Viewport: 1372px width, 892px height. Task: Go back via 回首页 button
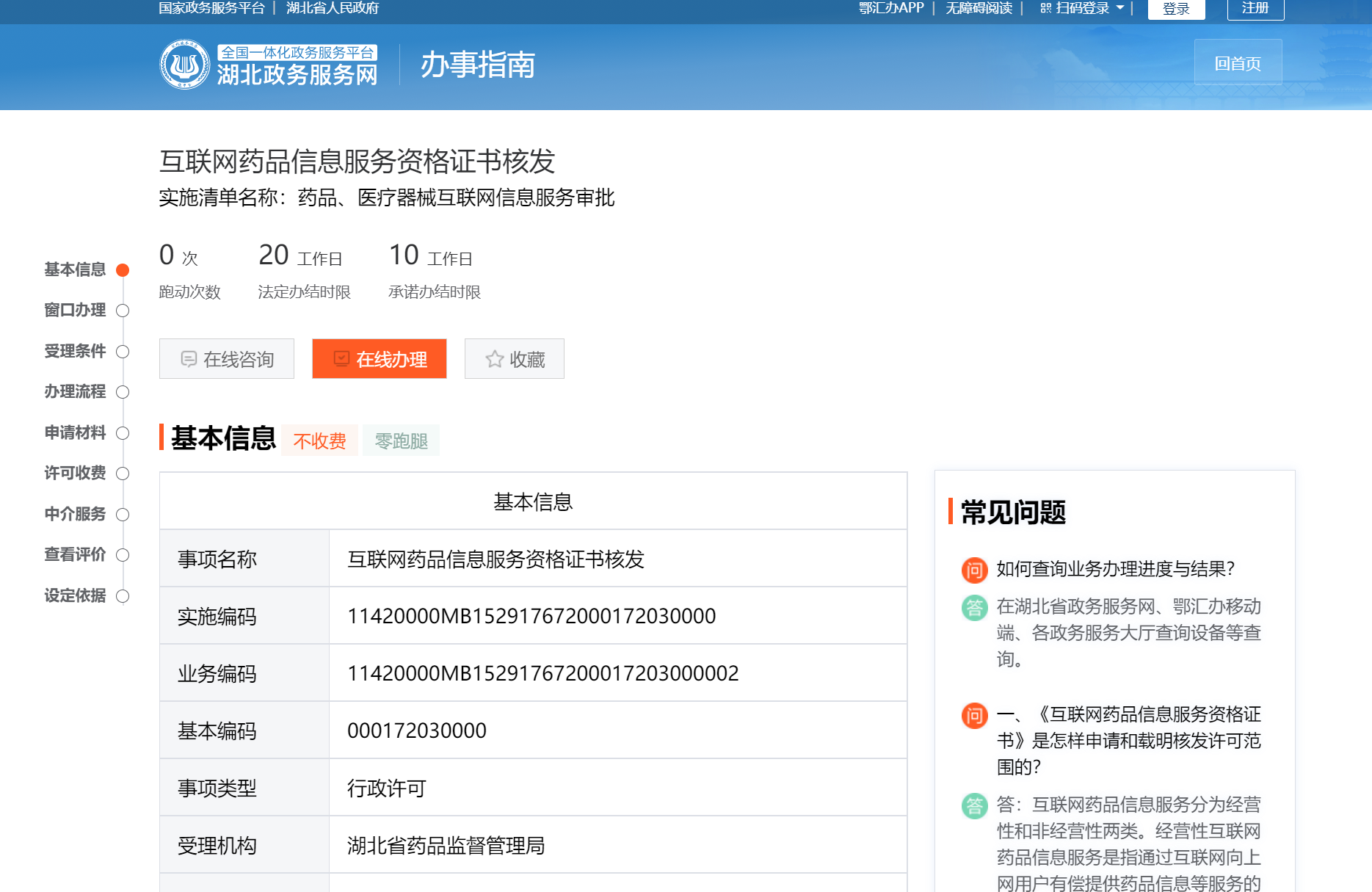click(x=1238, y=63)
